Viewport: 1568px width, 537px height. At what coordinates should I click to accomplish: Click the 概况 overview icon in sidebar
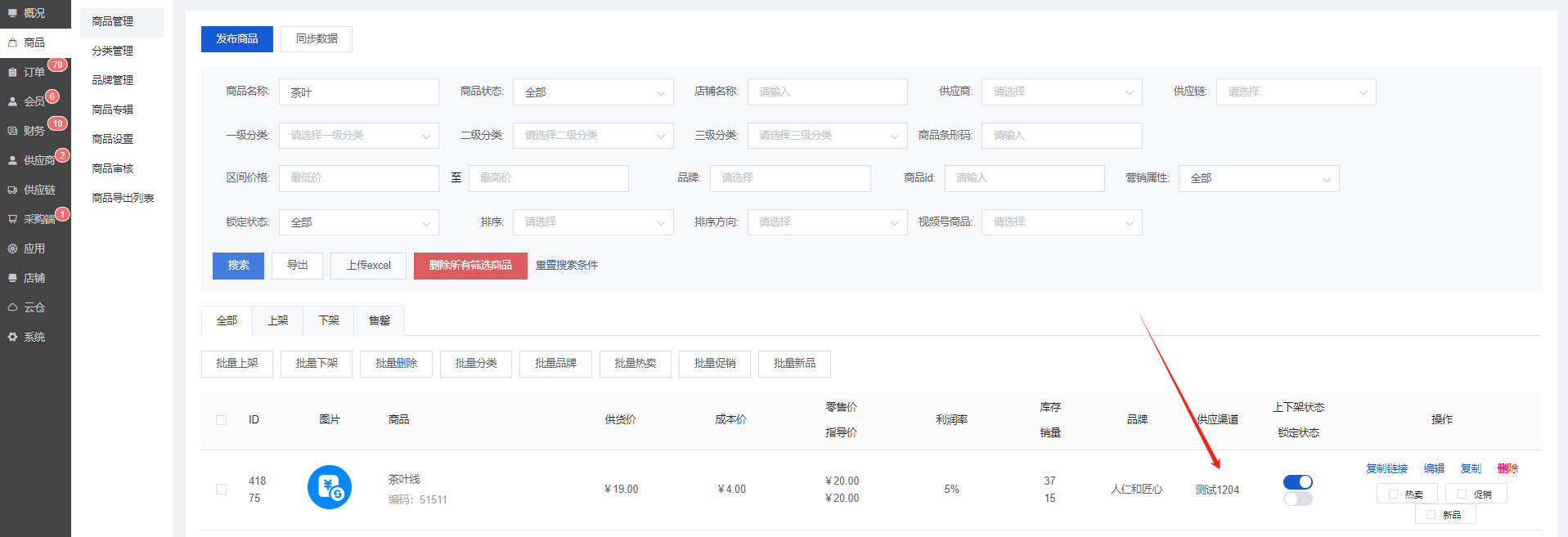[x=12, y=13]
